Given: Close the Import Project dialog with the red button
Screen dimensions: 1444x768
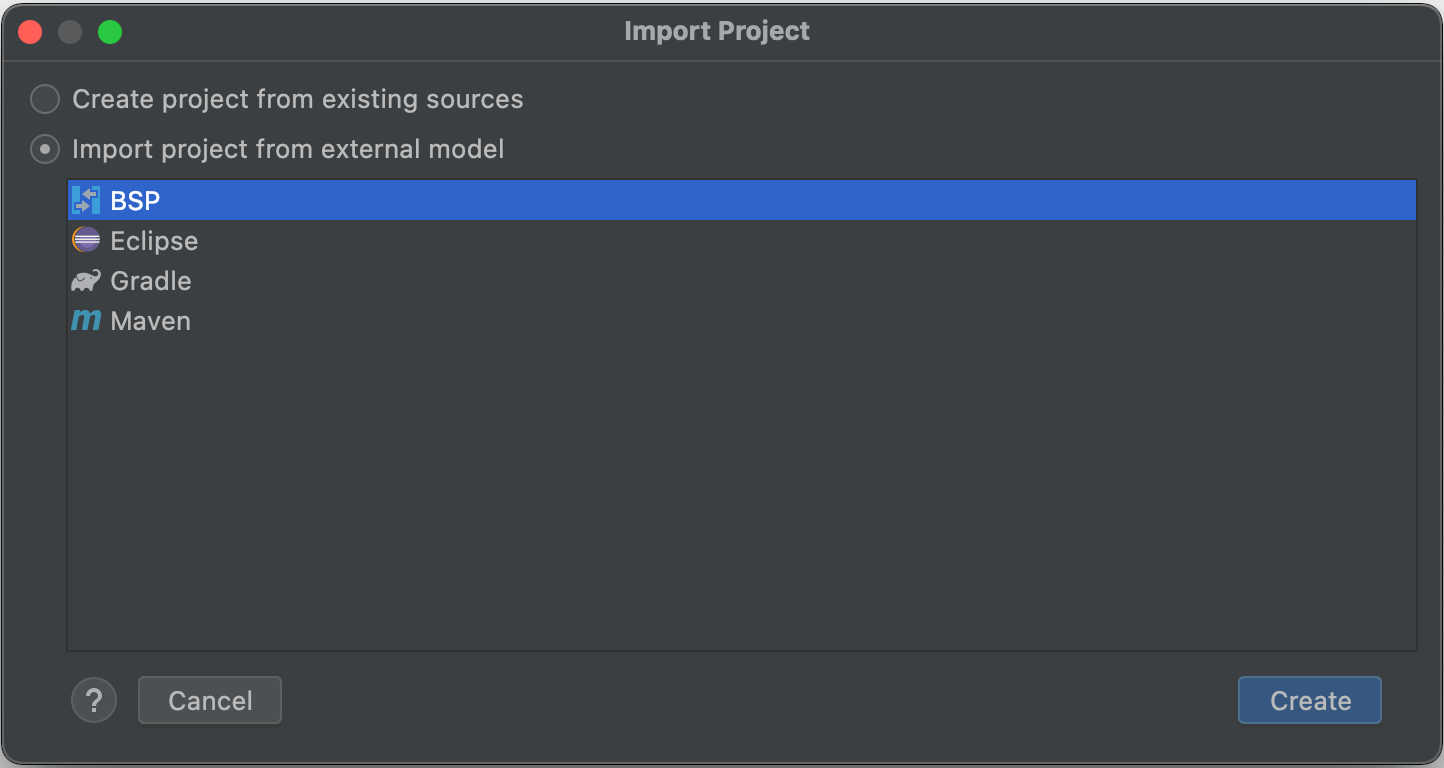Looking at the screenshot, I should click(x=30, y=32).
